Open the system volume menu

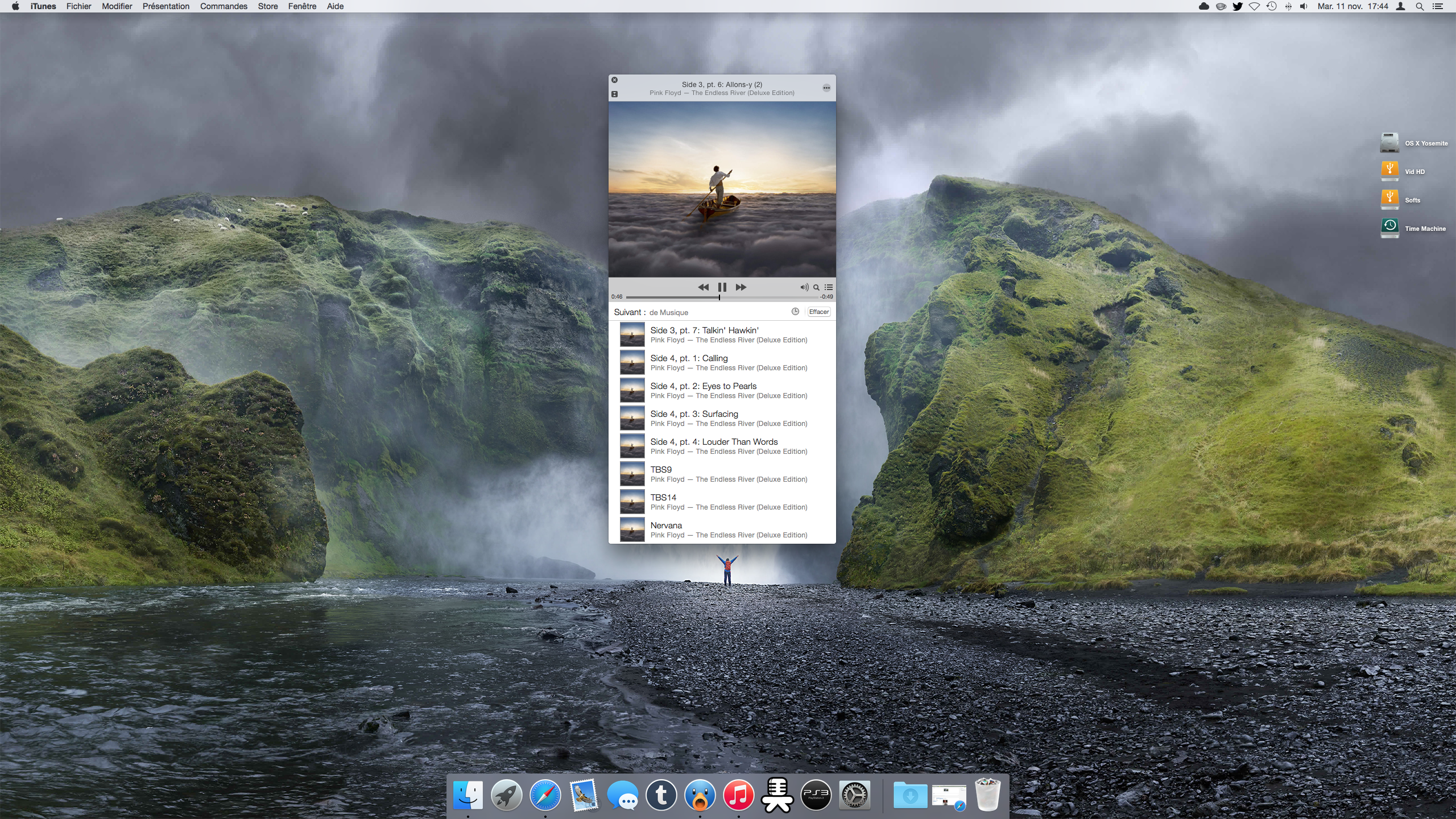click(x=1304, y=6)
